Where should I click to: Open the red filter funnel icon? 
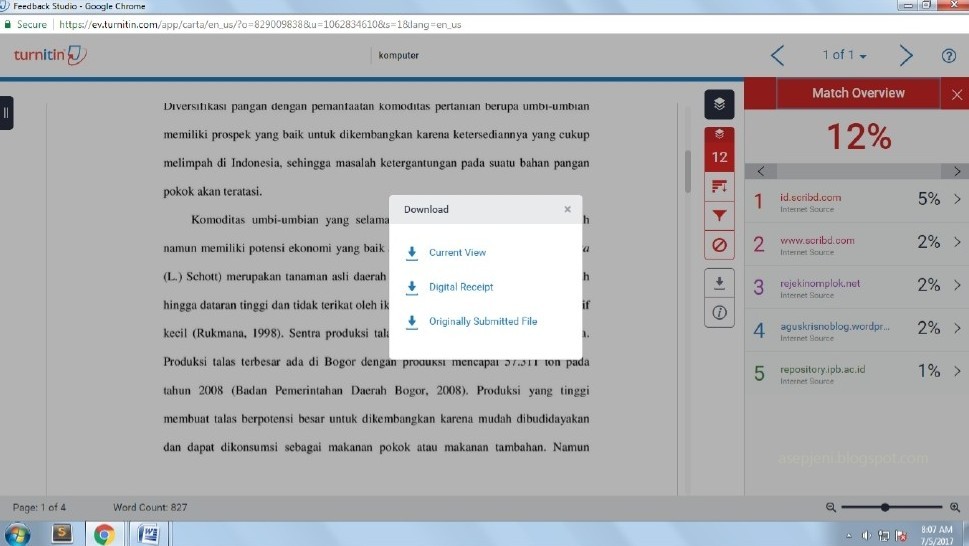(719, 216)
